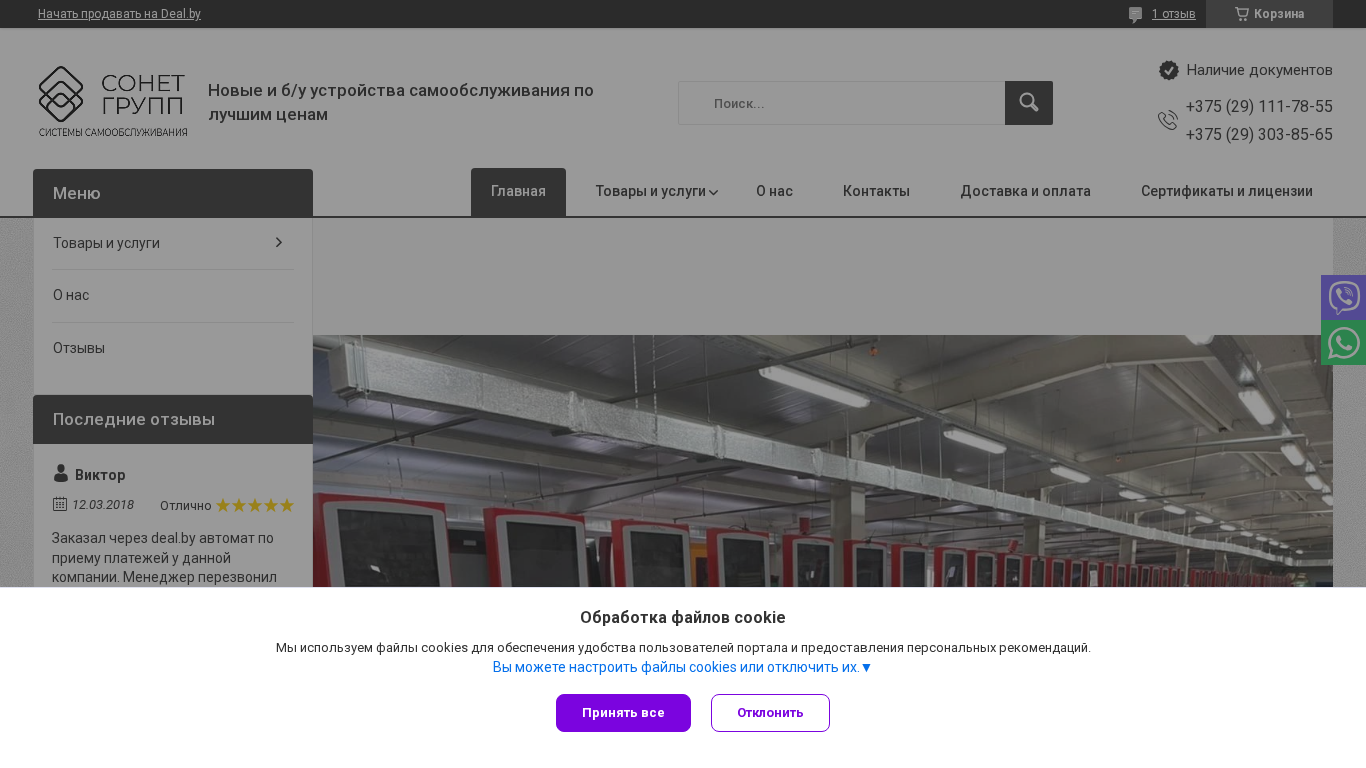1366x768 pixels.
Task: Click the Отлично rating label
Action: 185,506
